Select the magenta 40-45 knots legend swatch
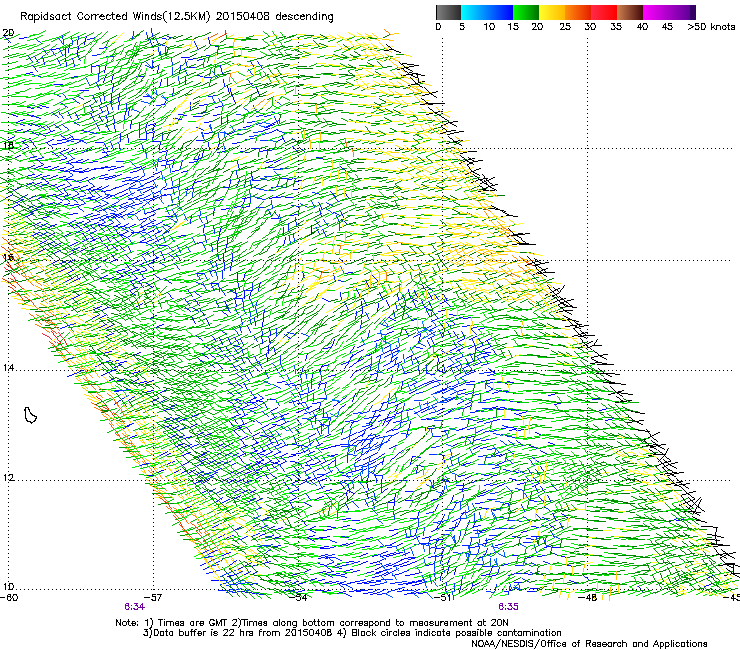Screen dimensions: 740x650 tap(656, 12)
